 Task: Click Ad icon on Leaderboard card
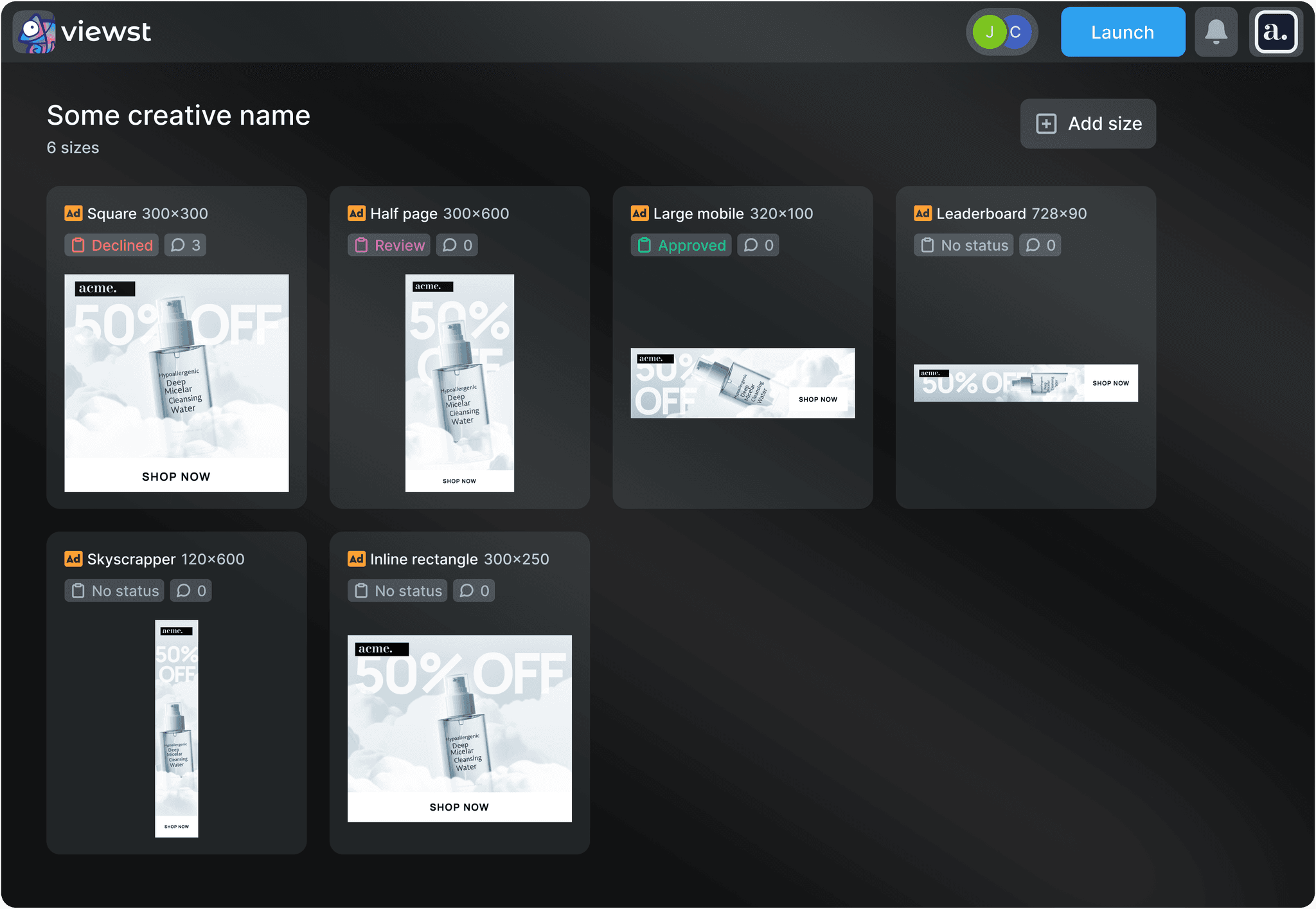(x=922, y=213)
